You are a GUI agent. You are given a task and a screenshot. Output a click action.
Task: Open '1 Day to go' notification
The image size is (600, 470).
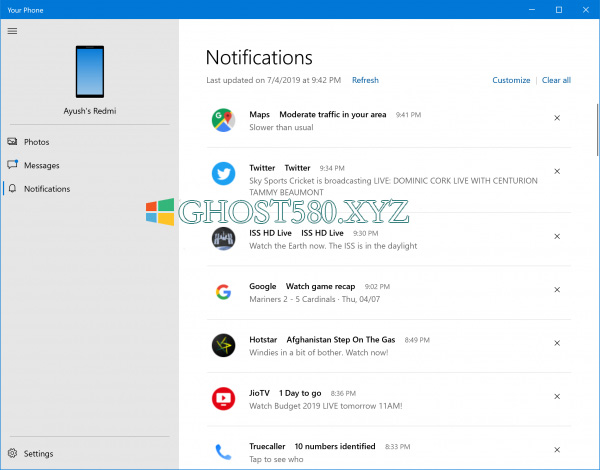click(x=300, y=393)
